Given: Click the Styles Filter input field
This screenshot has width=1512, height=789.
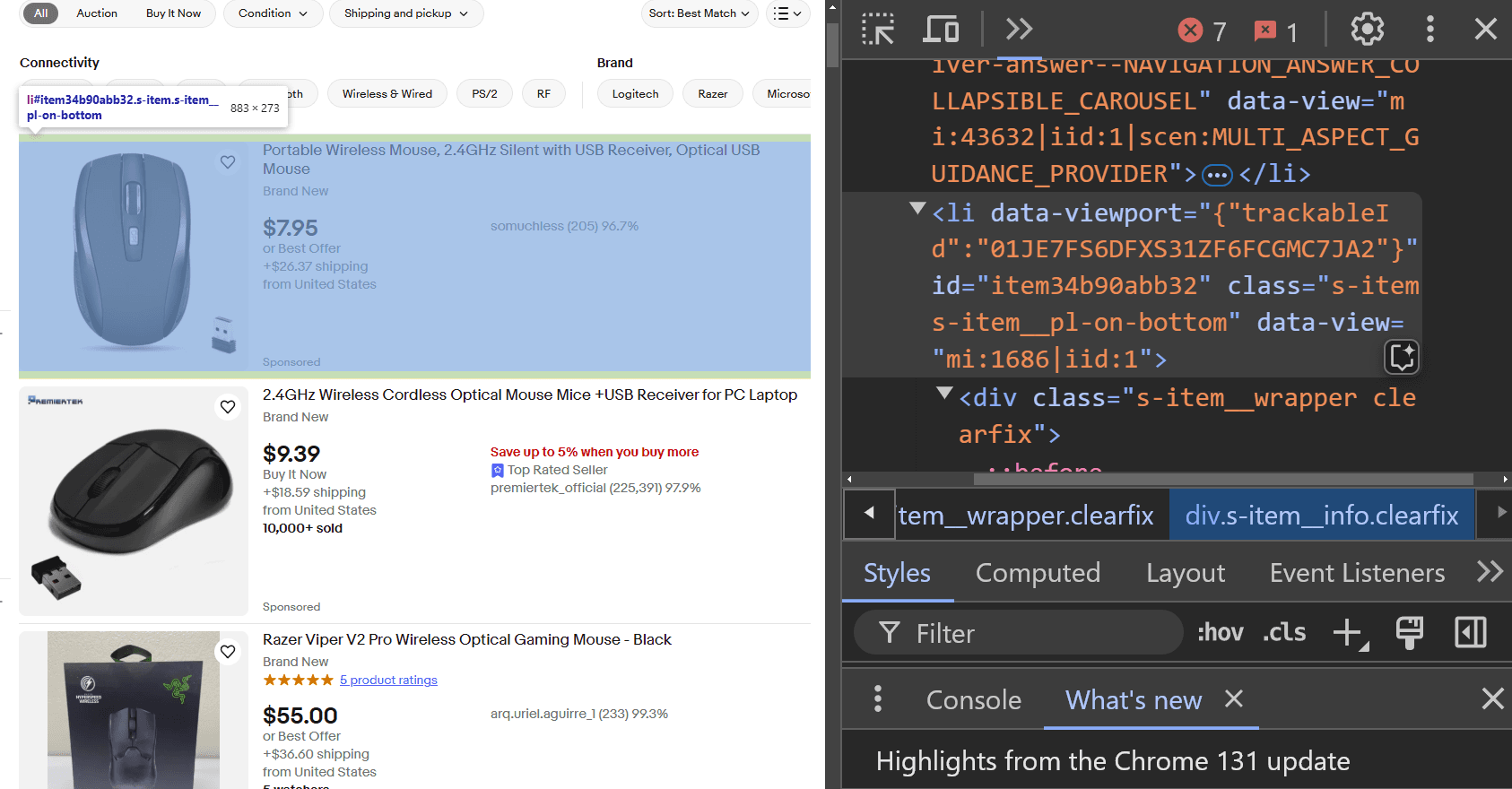Looking at the screenshot, I should coord(1019,633).
